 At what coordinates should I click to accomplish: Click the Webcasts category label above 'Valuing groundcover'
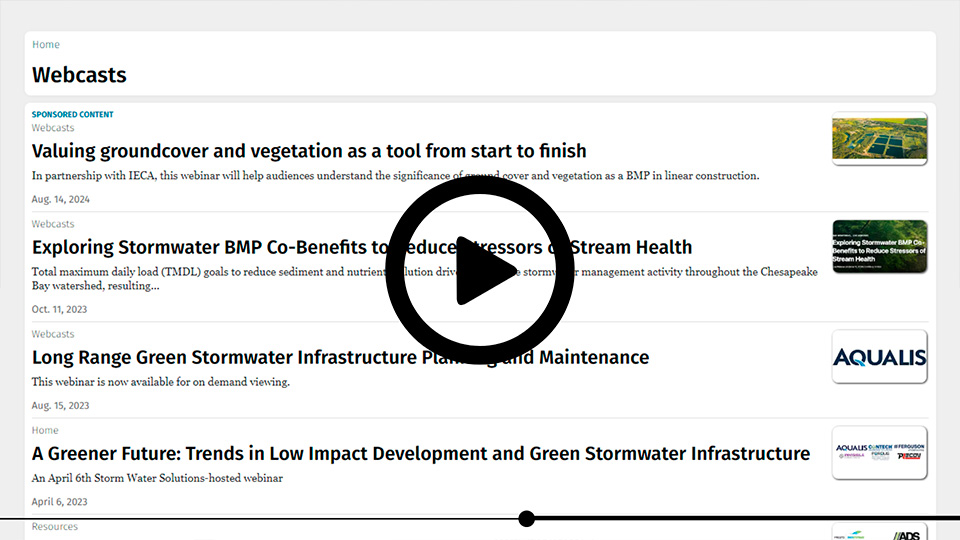tap(53, 128)
